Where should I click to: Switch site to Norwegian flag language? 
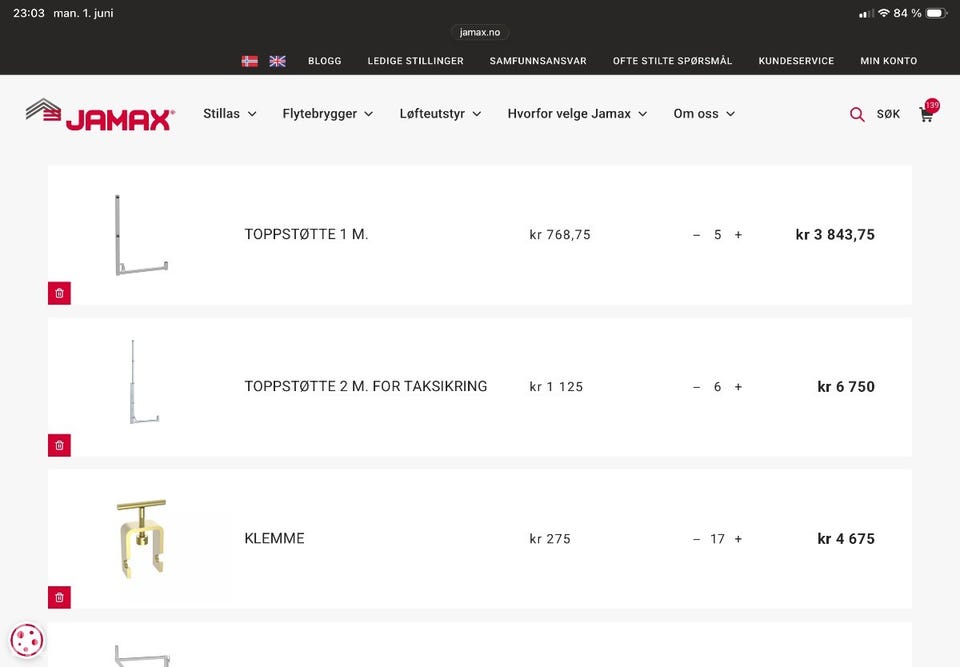coord(249,61)
